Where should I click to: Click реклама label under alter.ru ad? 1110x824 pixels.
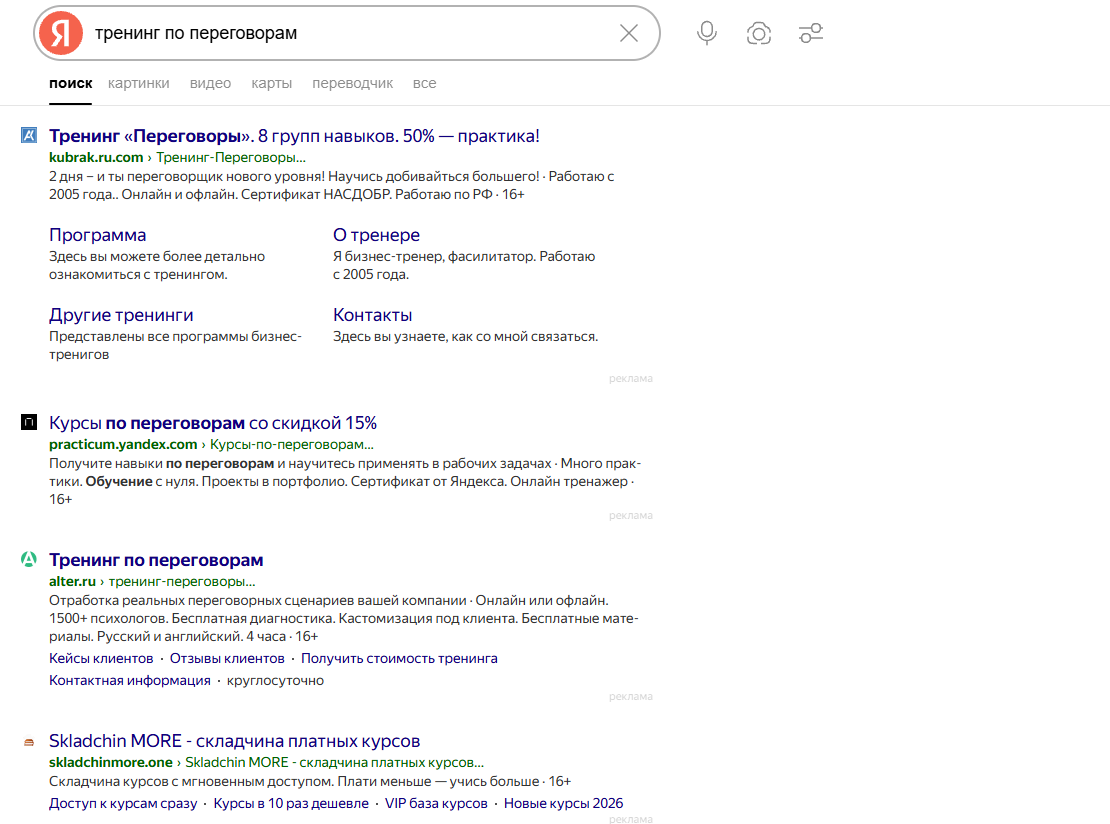631,697
